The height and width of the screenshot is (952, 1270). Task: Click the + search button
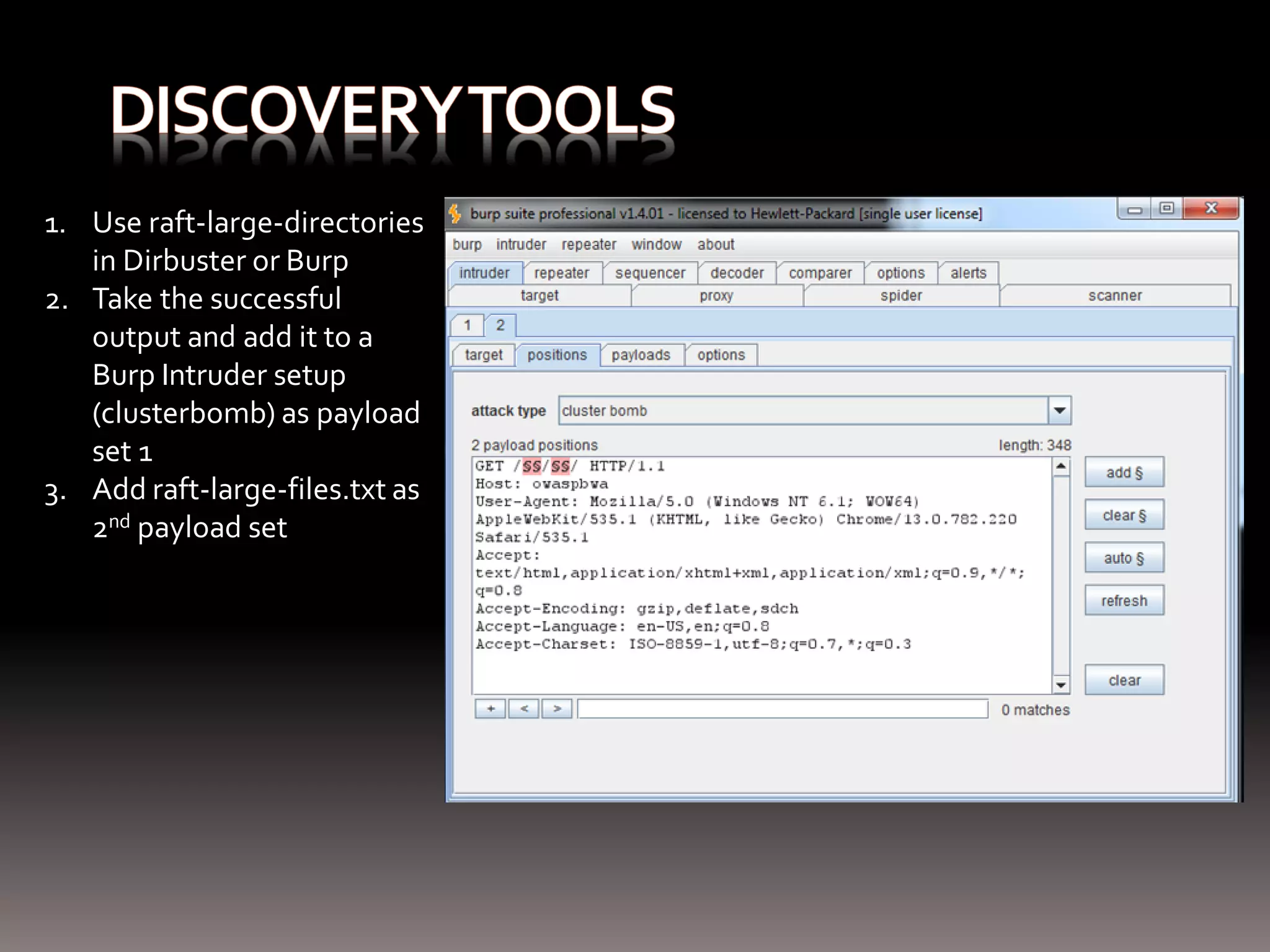491,708
